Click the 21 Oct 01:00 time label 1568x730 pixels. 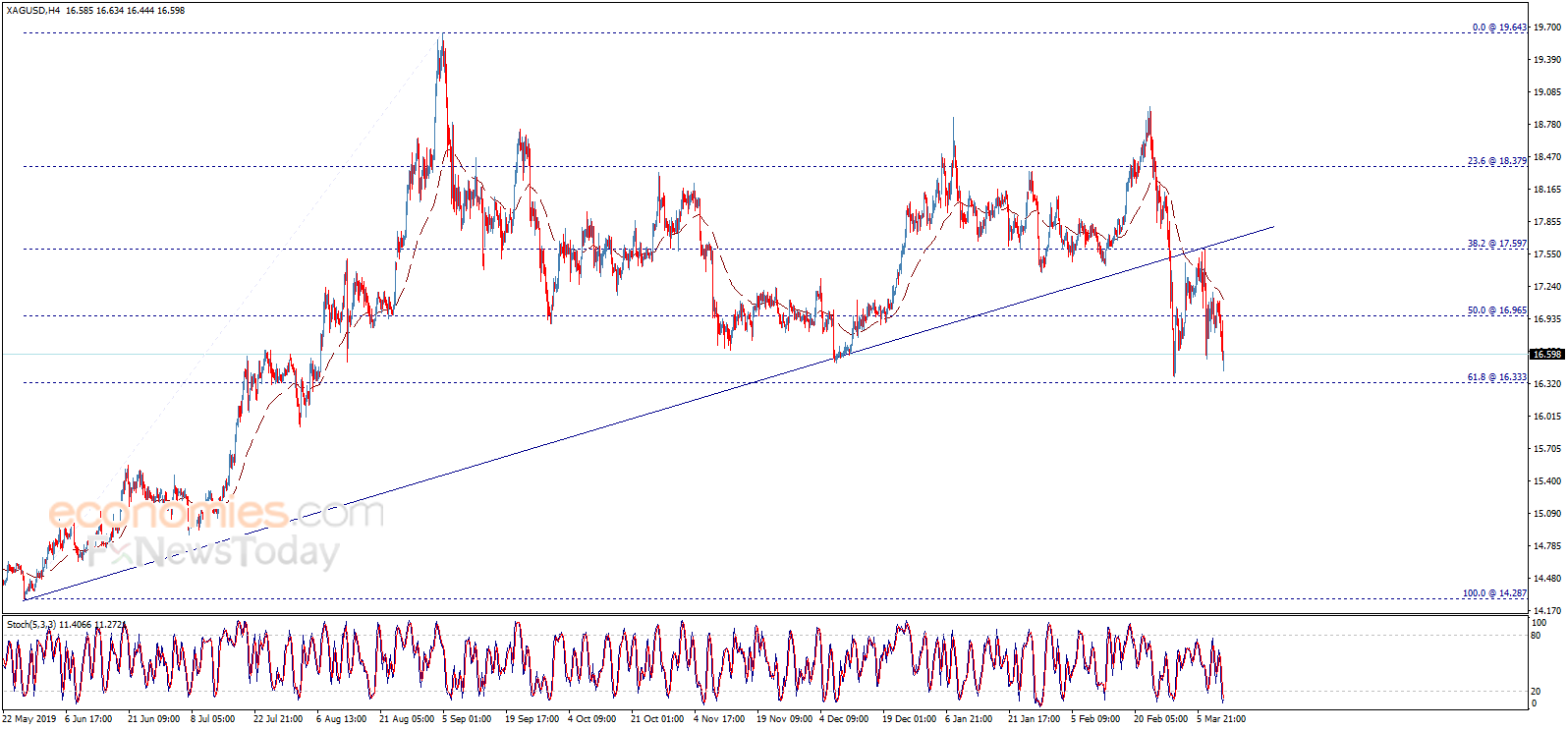click(x=657, y=719)
